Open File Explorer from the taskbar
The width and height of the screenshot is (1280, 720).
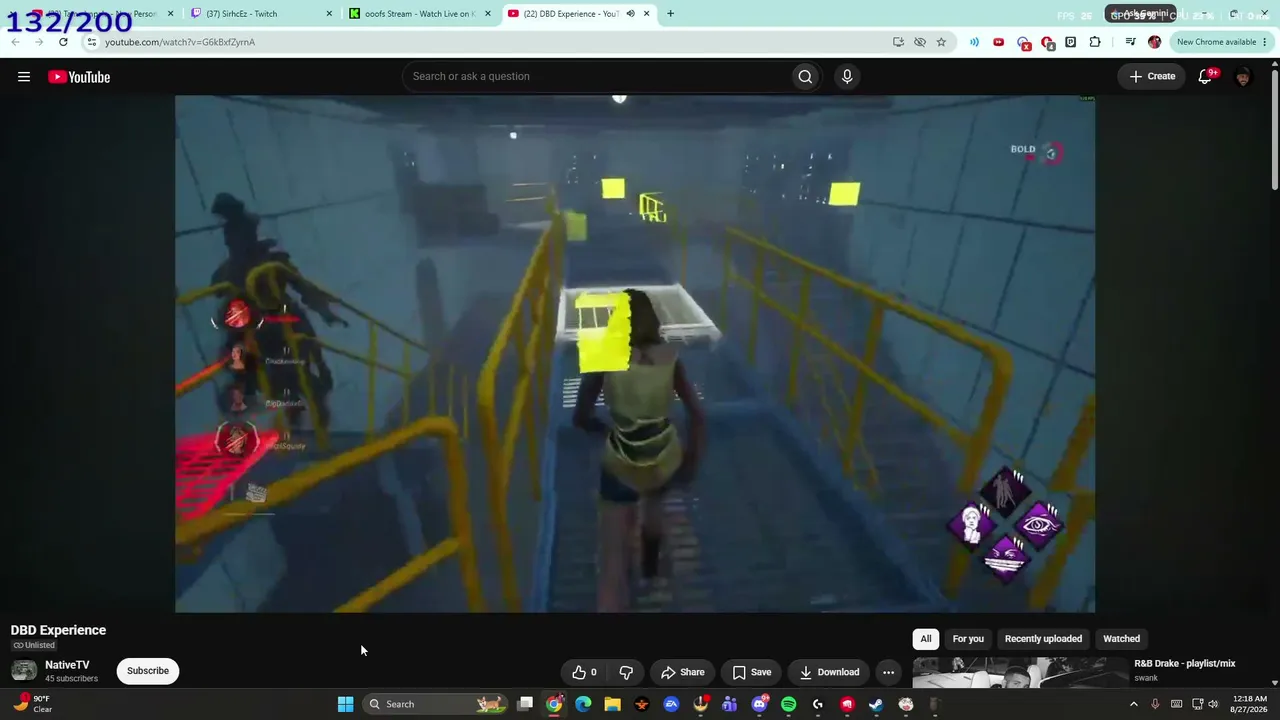(x=612, y=704)
